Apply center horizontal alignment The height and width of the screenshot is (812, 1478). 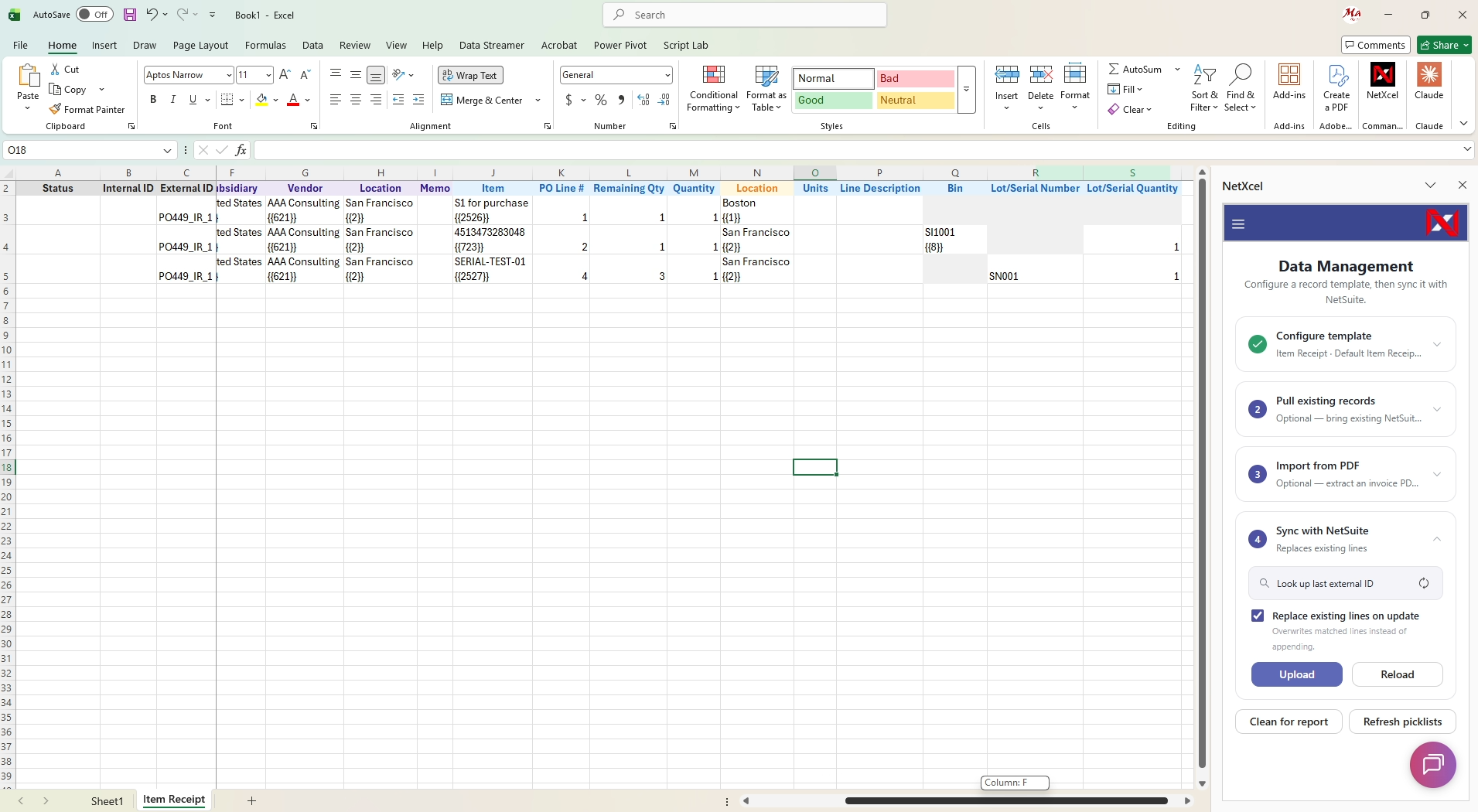(356, 100)
